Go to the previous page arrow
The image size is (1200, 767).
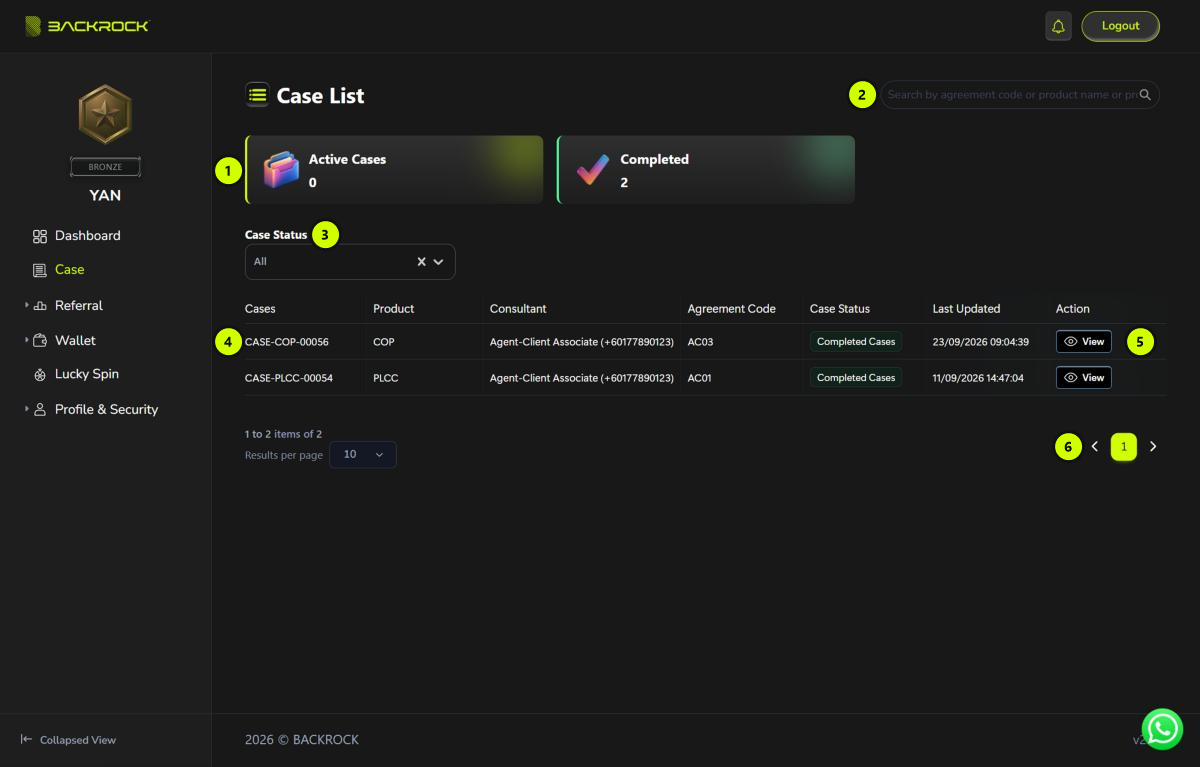[x=1095, y=447]
